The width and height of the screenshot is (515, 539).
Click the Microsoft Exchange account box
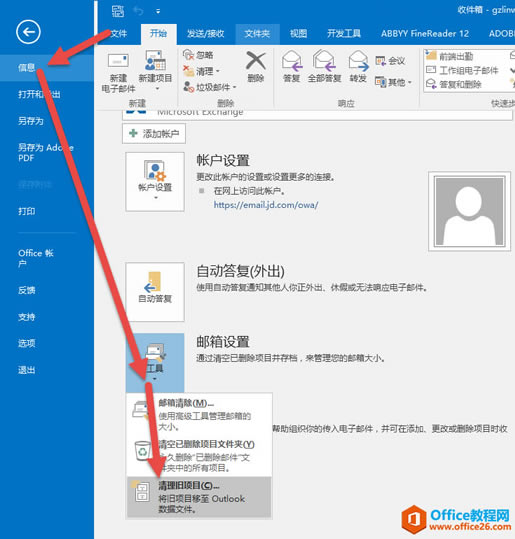[317, 115]
